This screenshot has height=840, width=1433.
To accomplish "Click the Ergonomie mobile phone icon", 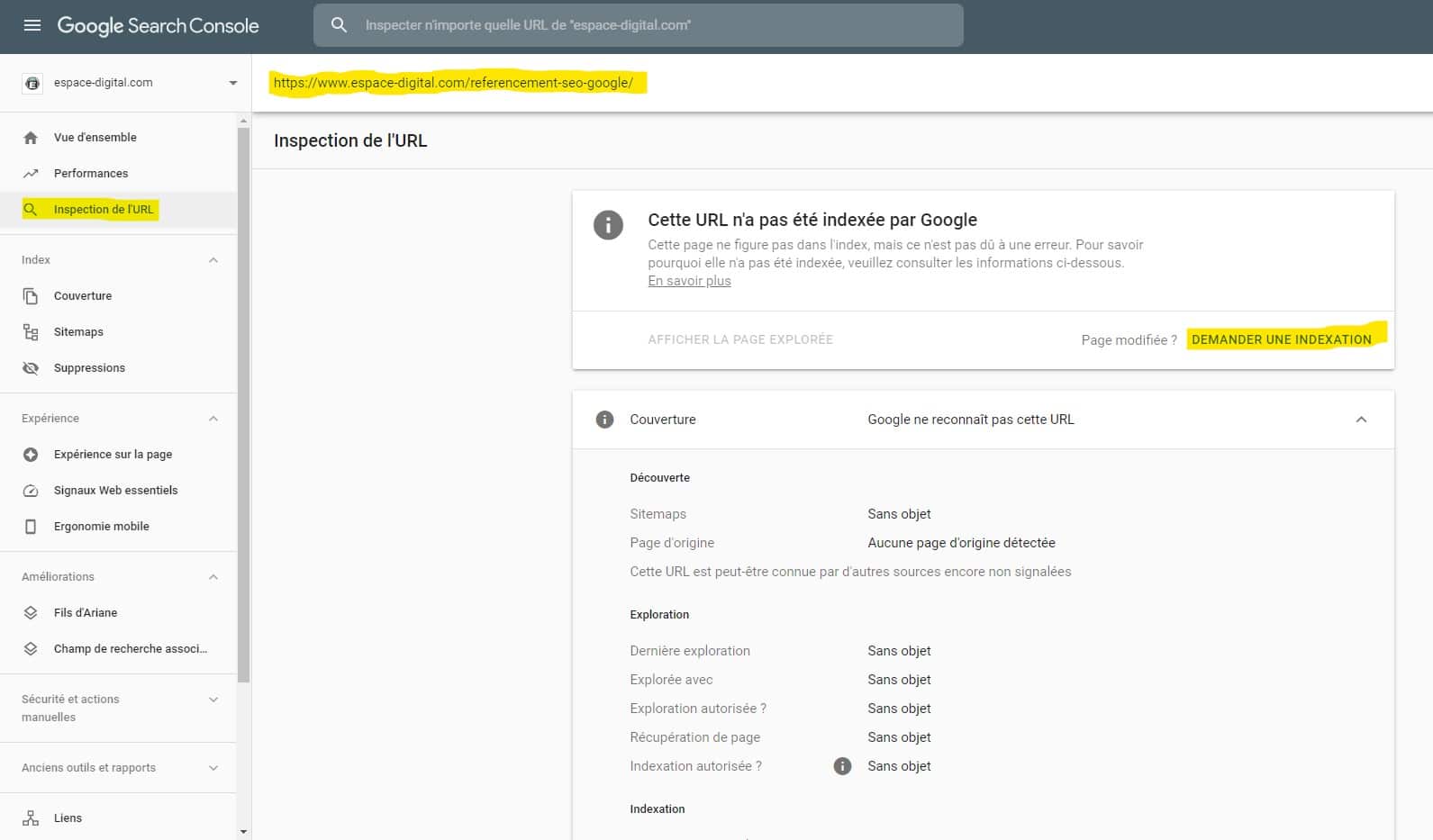I will click(31, 527).
